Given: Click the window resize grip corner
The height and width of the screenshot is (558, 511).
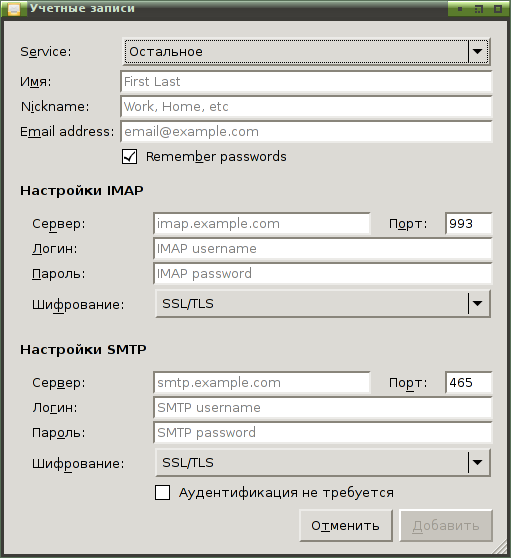Looking at the screenshot, I should pos(500,547).
